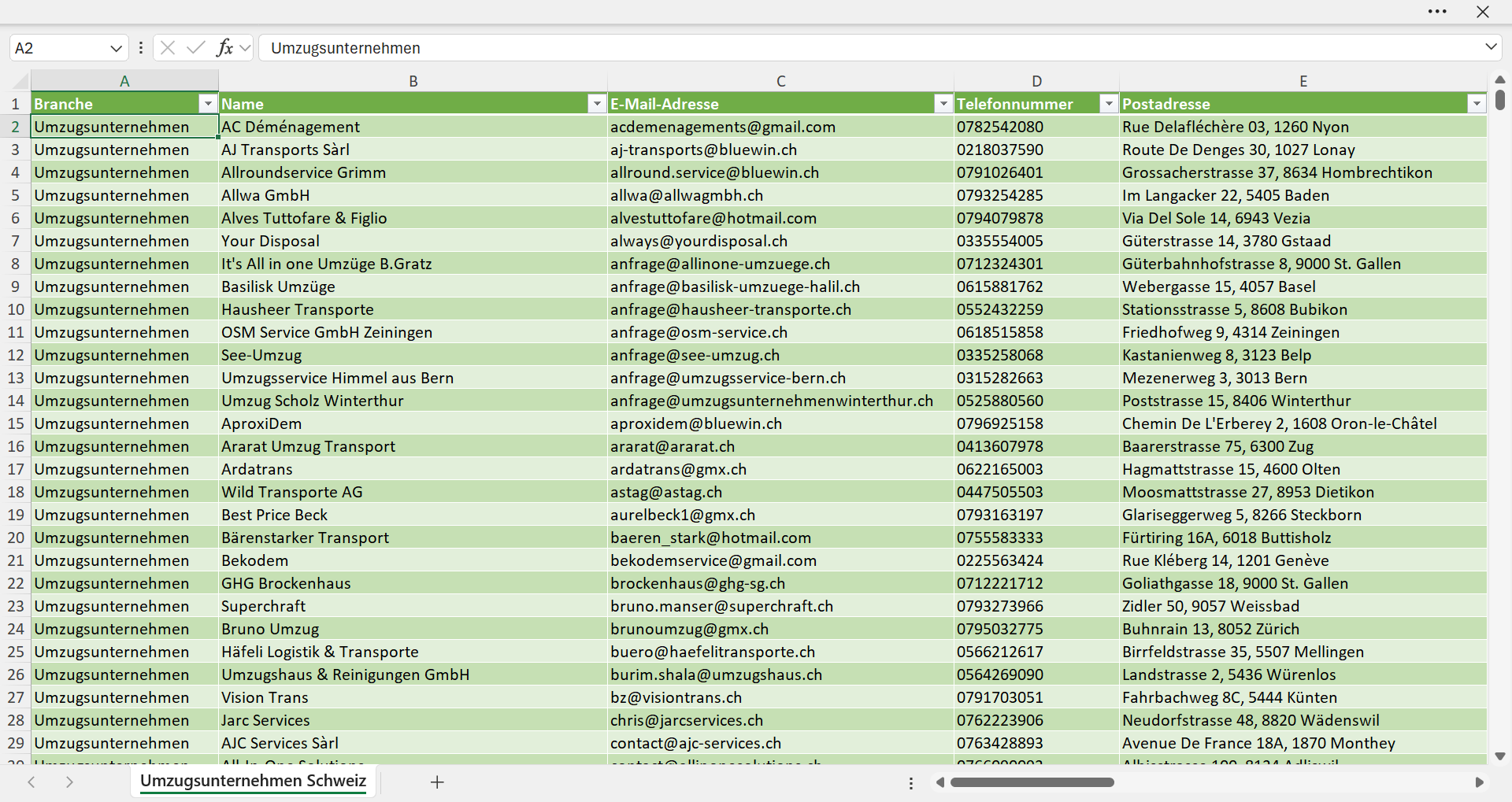Select column D header
Viewport: 1512px width, 802px height.
(x=1036, y=81)
